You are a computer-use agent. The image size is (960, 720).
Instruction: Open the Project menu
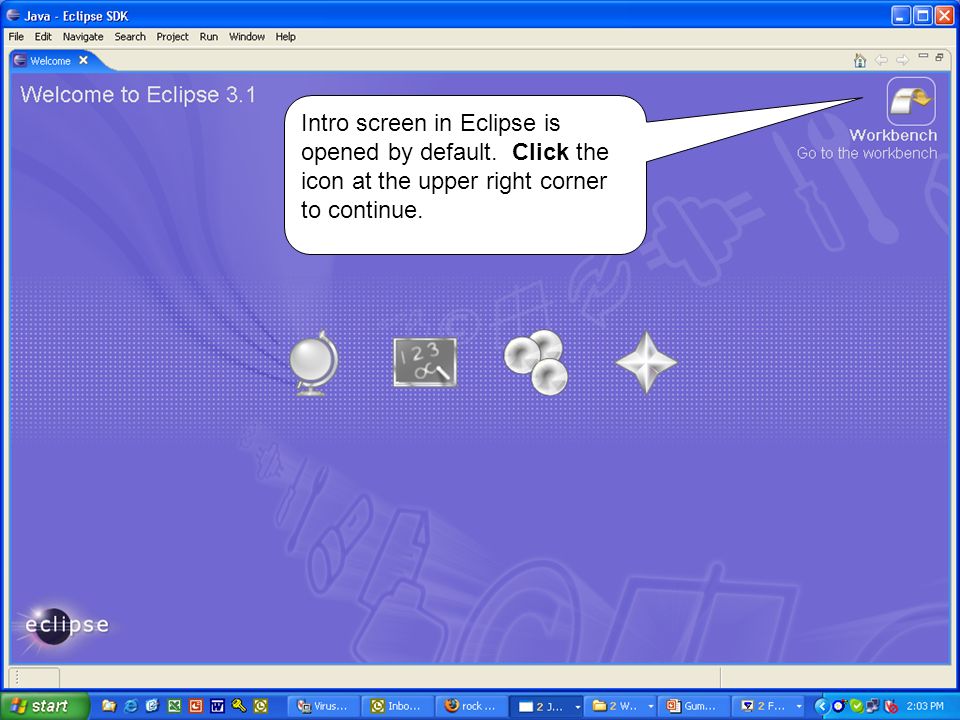[x=172, y=37]
